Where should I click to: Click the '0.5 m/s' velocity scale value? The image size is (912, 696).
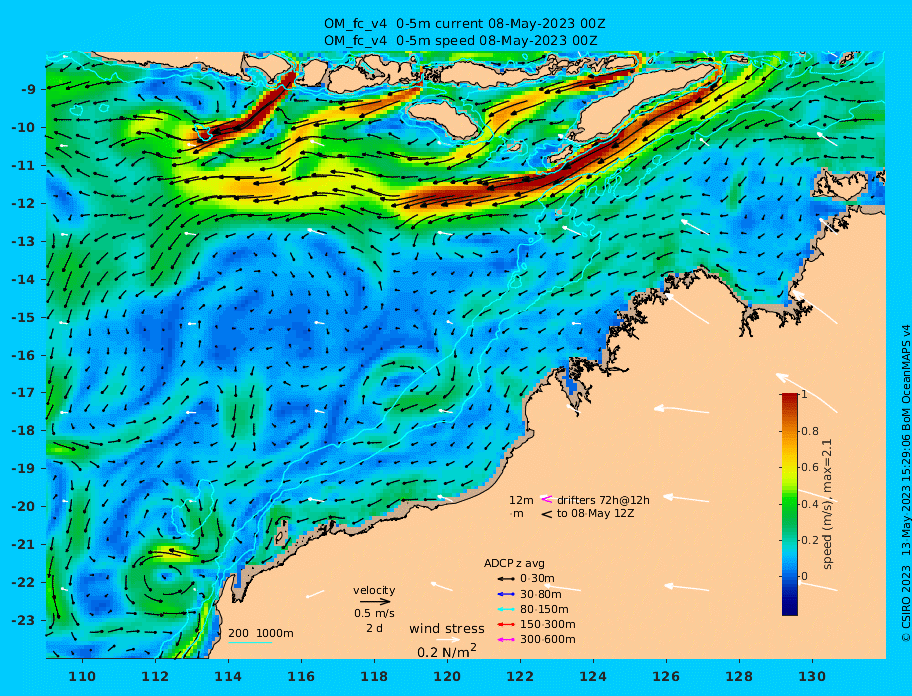pyautogui.click(x=374, y=613)
